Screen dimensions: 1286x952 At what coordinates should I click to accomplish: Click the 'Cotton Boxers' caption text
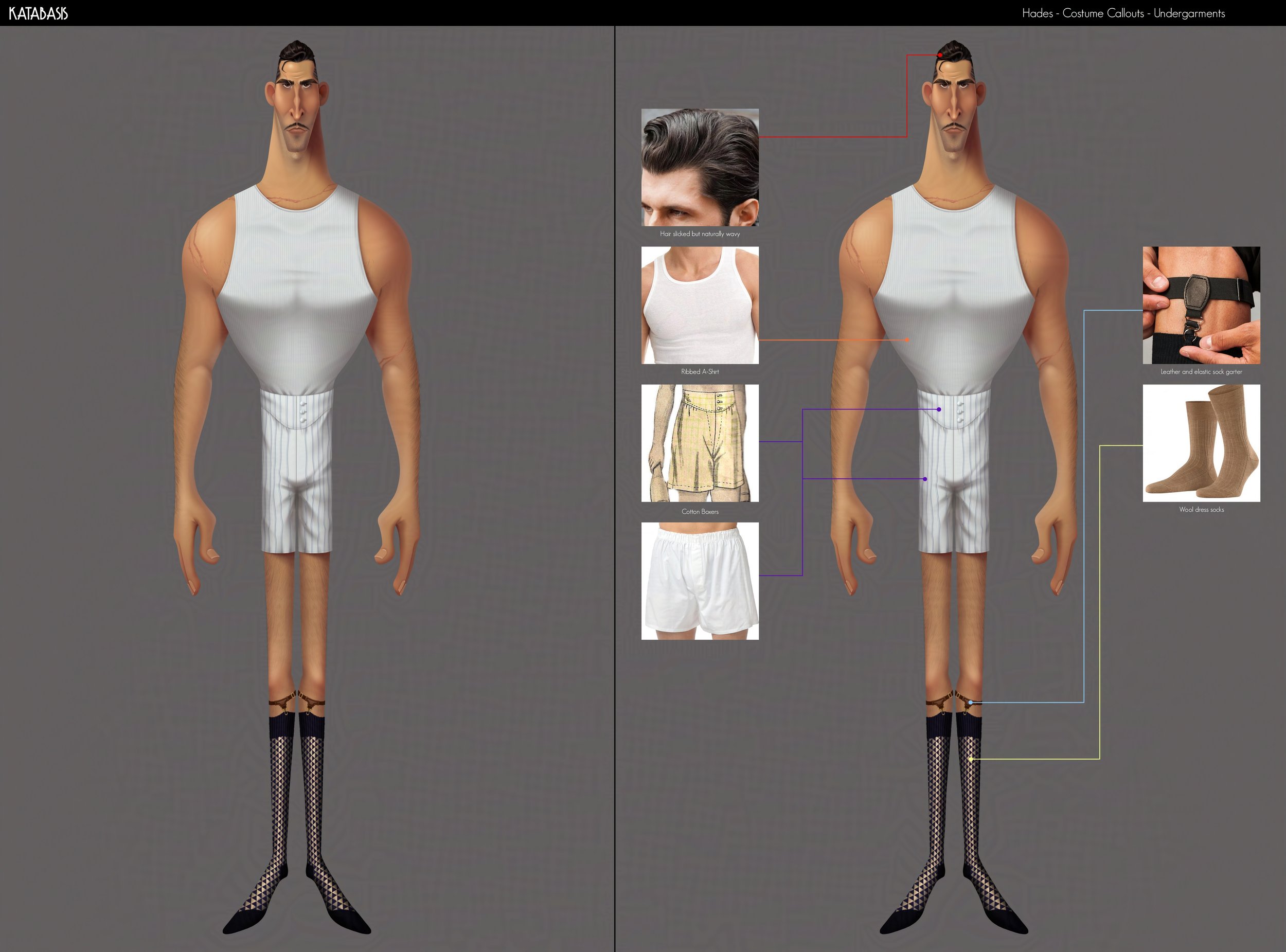click(x=700, y=512)
